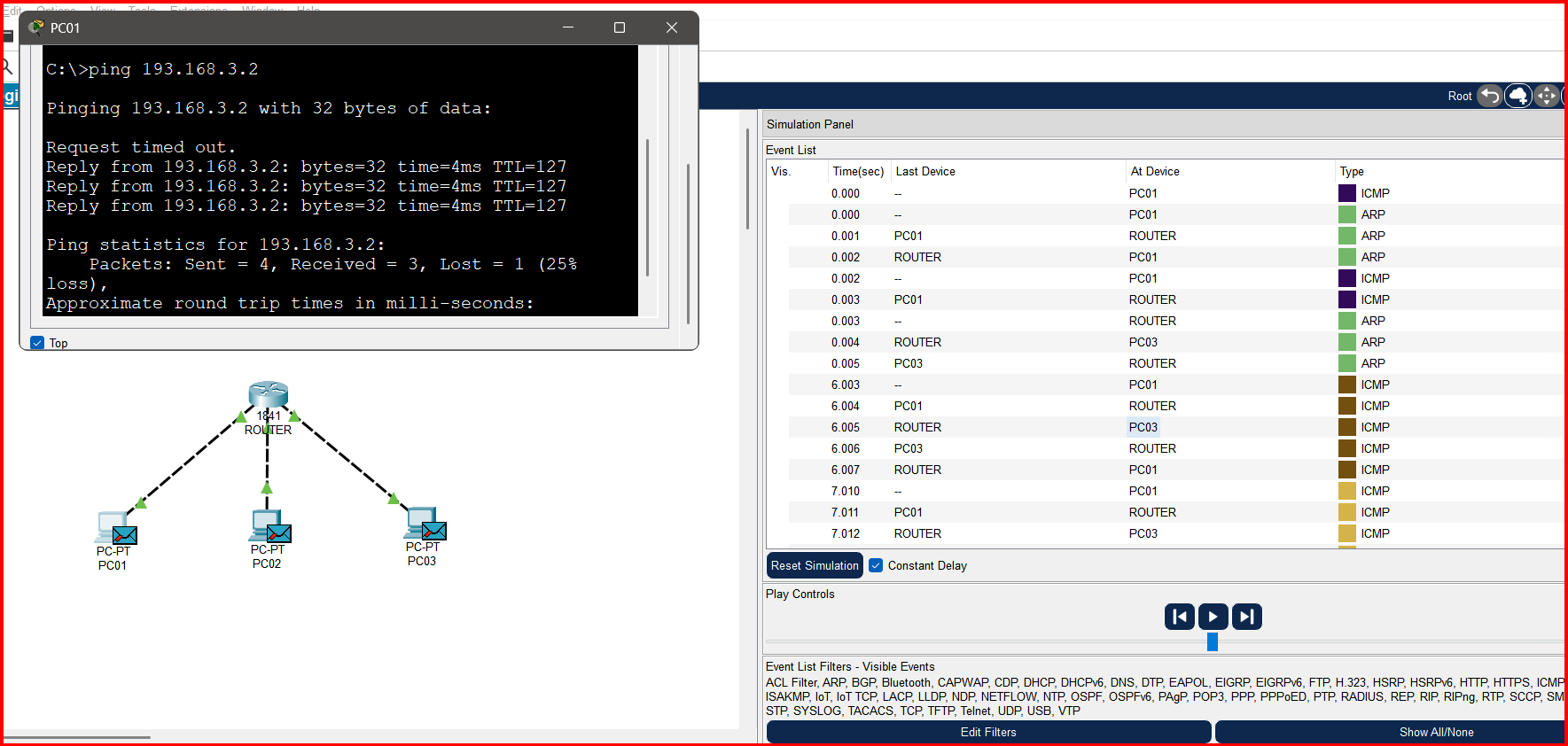Viewport: 1568px width, 746px height.
Task: Open the PC03 computer in the topology
Action: point(419,522)
